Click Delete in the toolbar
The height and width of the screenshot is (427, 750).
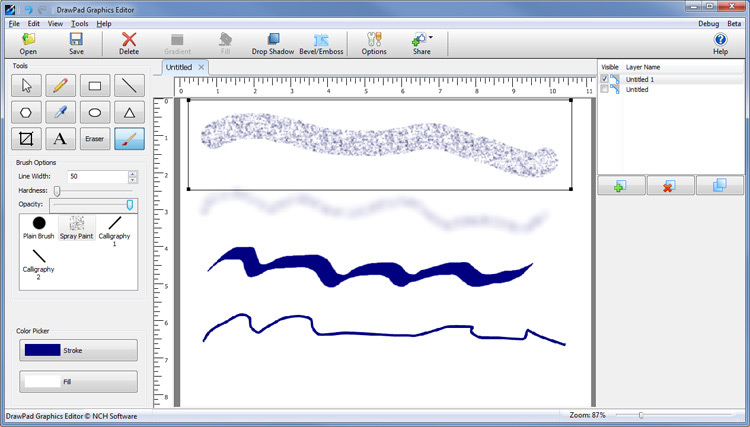pos(129,44)
